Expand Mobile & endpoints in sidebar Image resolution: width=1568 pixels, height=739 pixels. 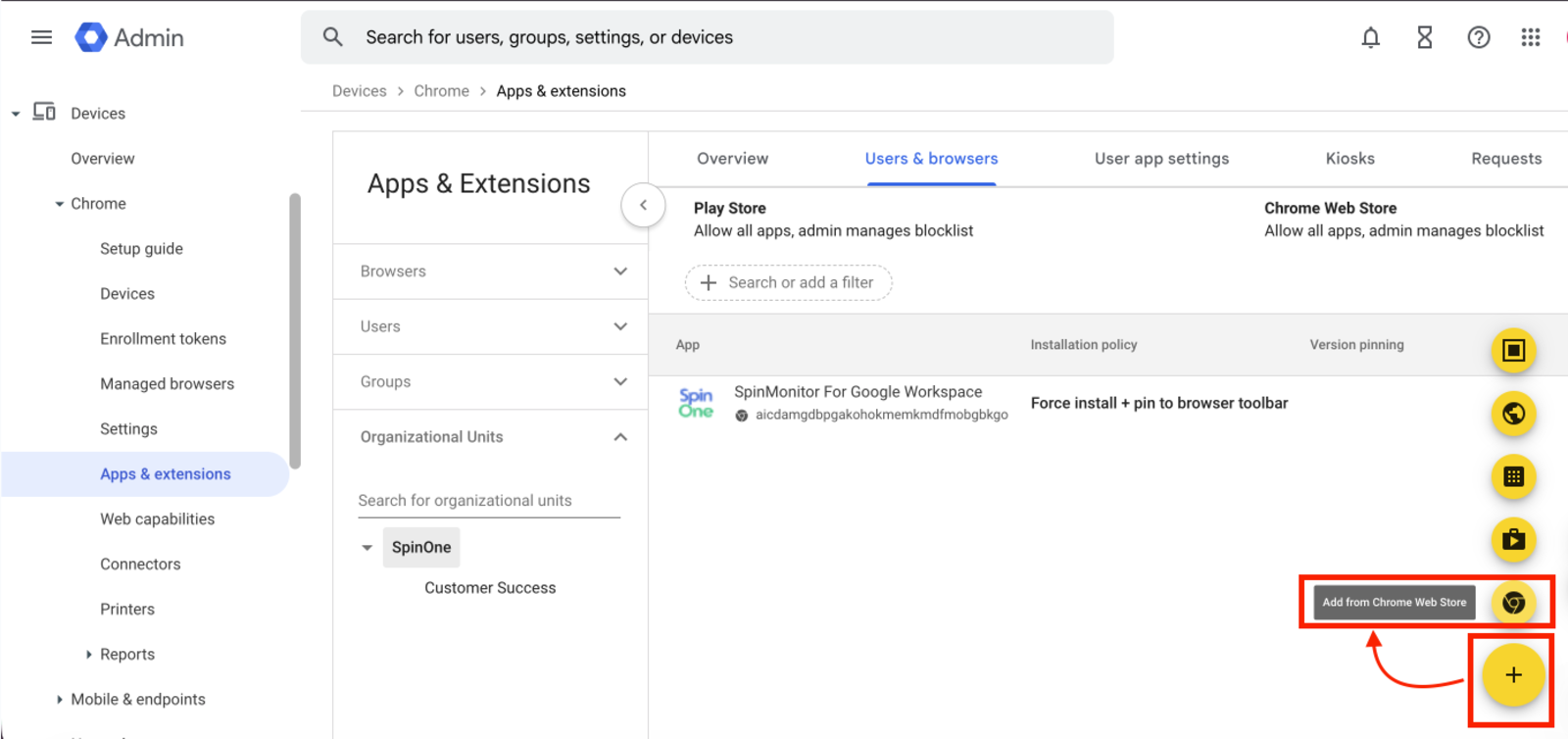pyautogui.click(x=60, y=700)
